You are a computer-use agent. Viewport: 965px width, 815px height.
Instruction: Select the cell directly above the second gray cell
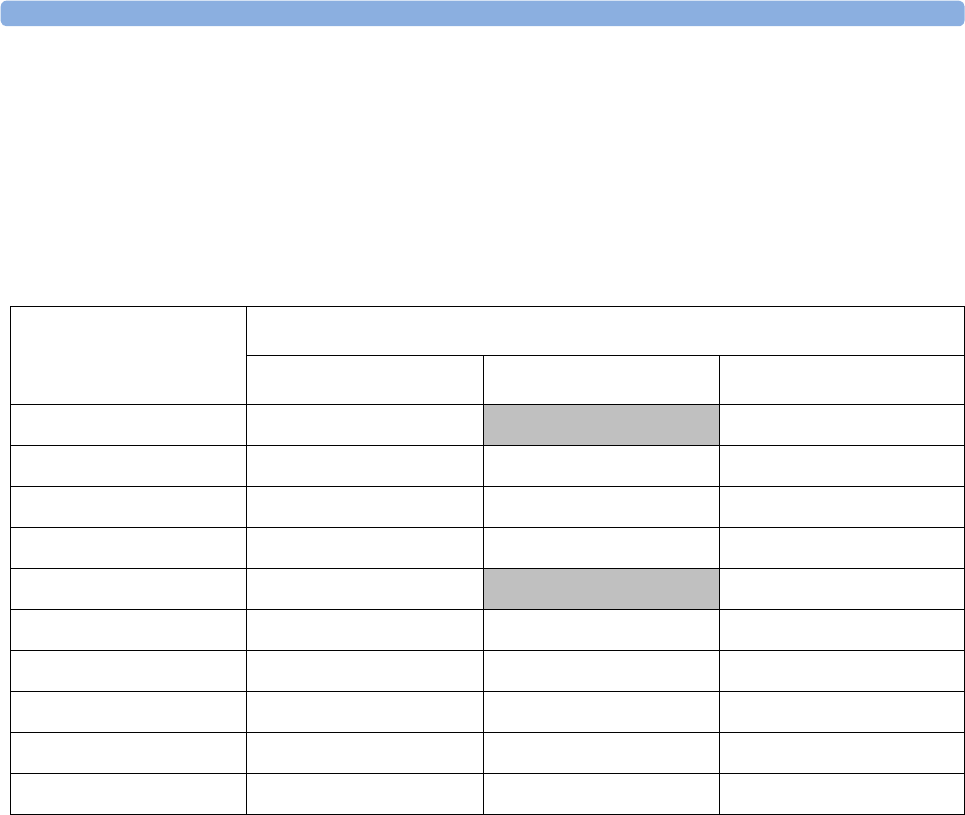click(601, 548)
